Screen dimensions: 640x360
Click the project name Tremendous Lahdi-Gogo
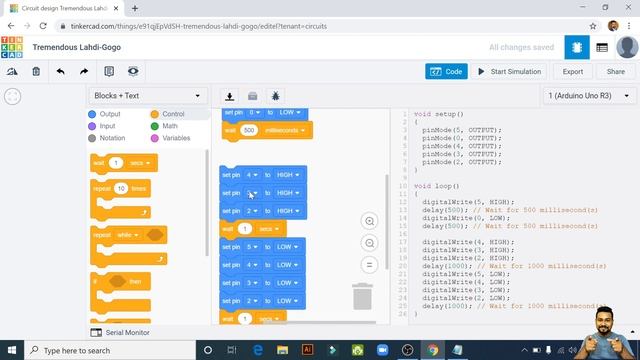coord(77,47)
